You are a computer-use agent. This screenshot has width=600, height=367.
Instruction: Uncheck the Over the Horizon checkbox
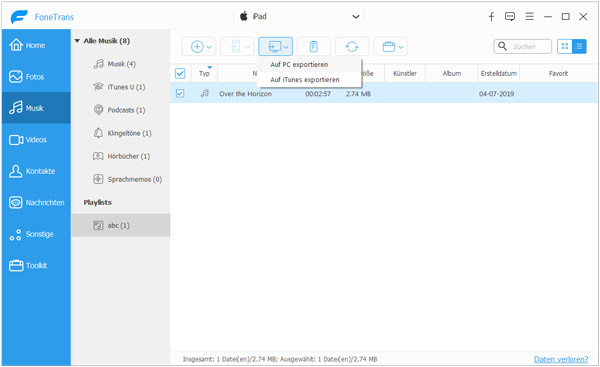tap(180, 93)
